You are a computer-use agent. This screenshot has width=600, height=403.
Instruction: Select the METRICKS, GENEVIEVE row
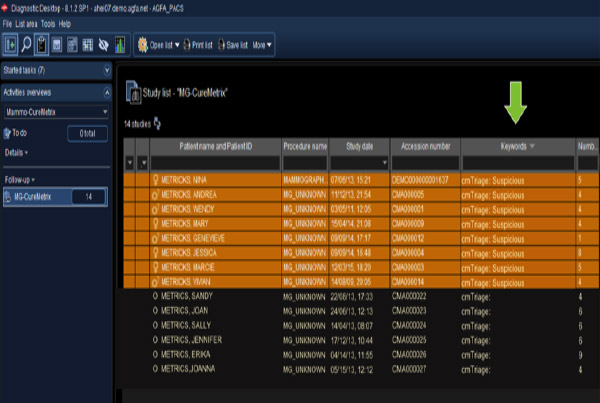click(361, 238)
